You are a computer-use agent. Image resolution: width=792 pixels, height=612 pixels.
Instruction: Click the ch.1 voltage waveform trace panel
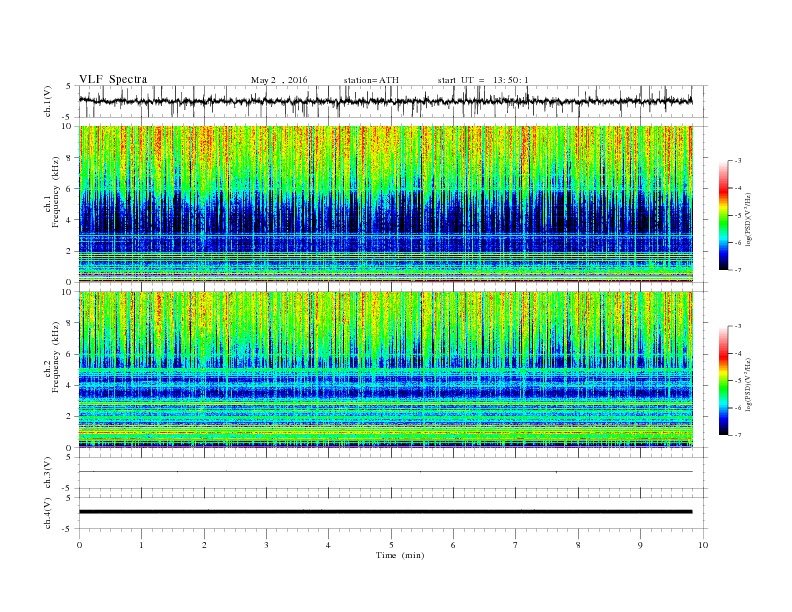point(393,101)
